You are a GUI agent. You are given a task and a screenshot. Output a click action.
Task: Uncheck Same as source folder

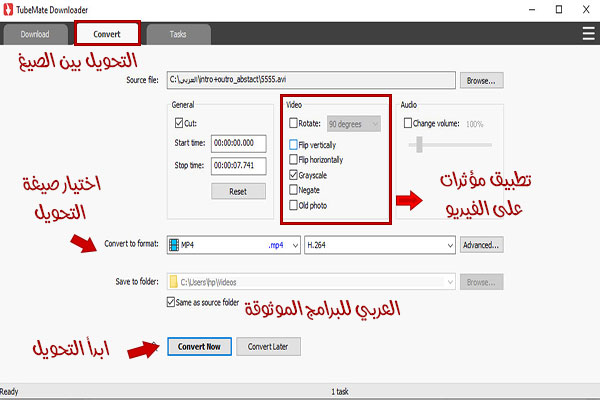pyautogui.click(x=171, y=302)
